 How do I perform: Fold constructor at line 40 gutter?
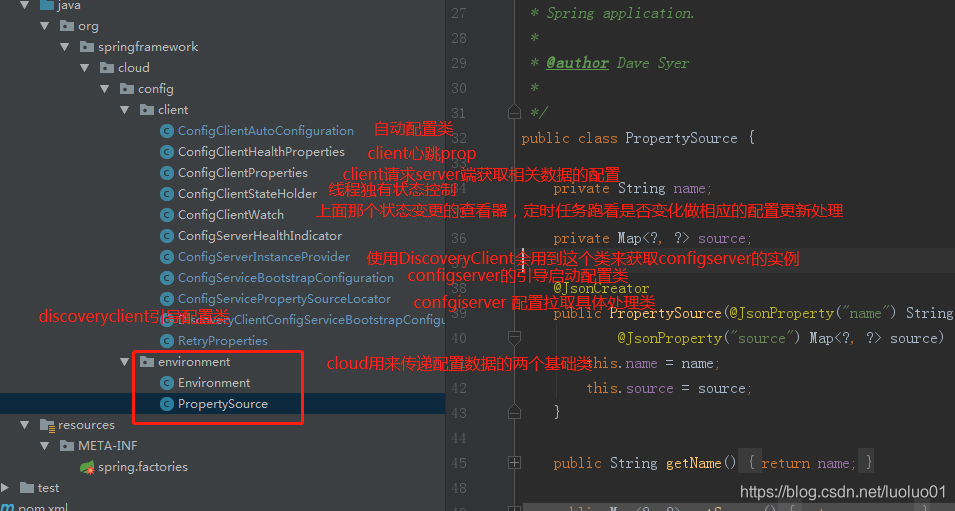(514, 337)
